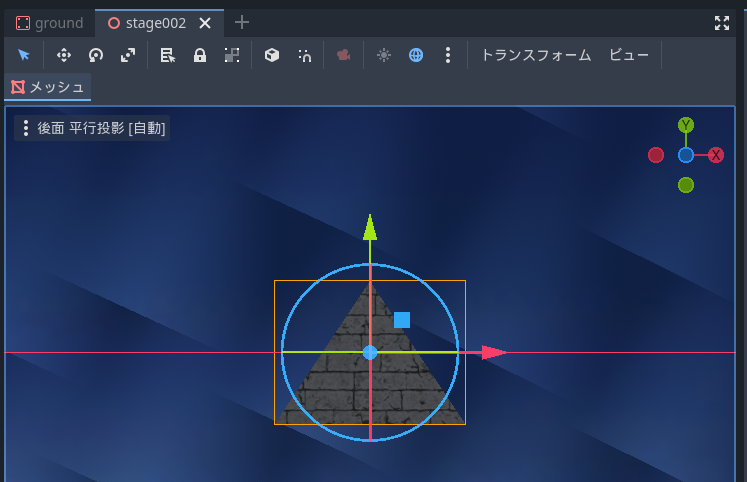Toggle camera preview override icon
The height and width of the screenshot is (482, 747).
pyautogui.click(x=343, y=55)
